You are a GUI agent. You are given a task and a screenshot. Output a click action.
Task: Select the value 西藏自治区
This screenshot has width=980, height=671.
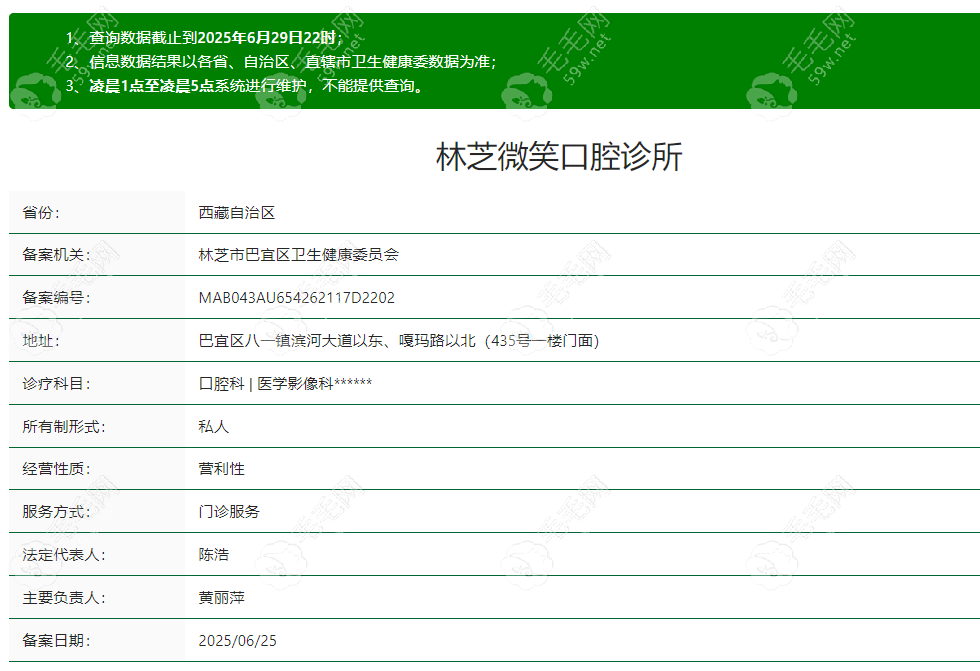(x=237, y=212)
